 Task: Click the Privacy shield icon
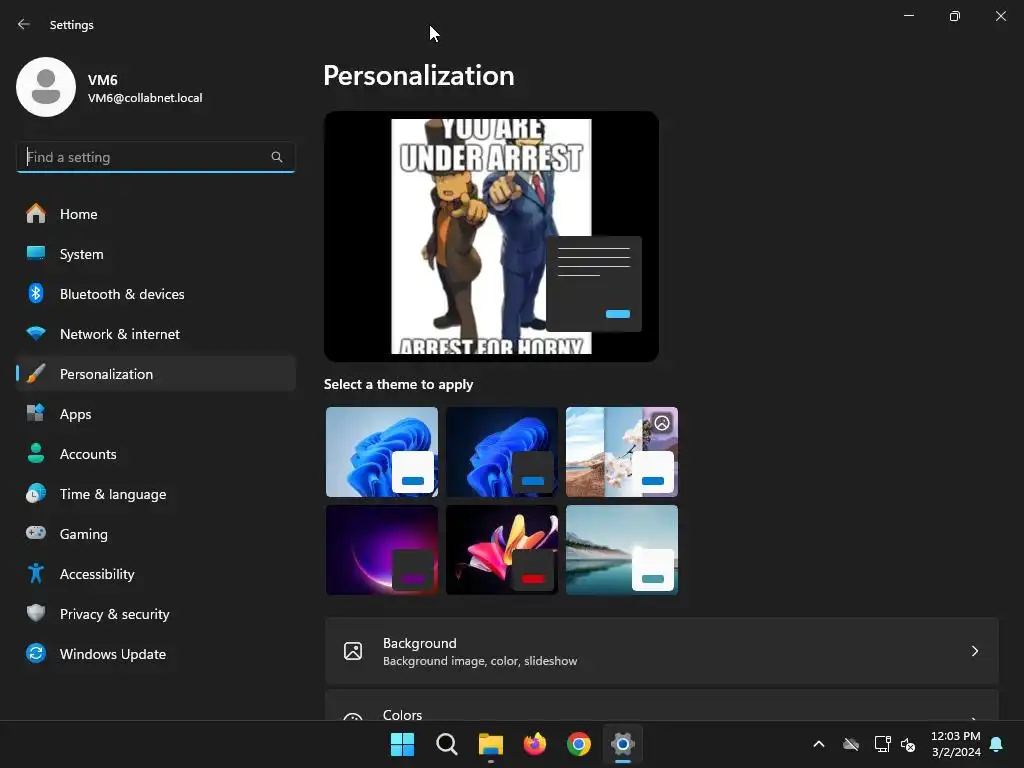36,613
